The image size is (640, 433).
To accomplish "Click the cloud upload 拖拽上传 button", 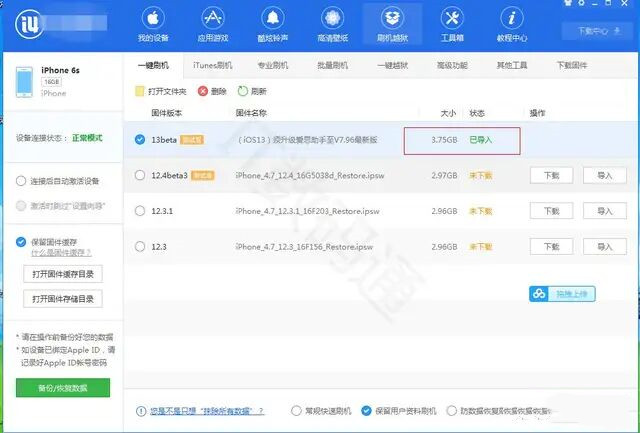I will [x=562, y=294].
